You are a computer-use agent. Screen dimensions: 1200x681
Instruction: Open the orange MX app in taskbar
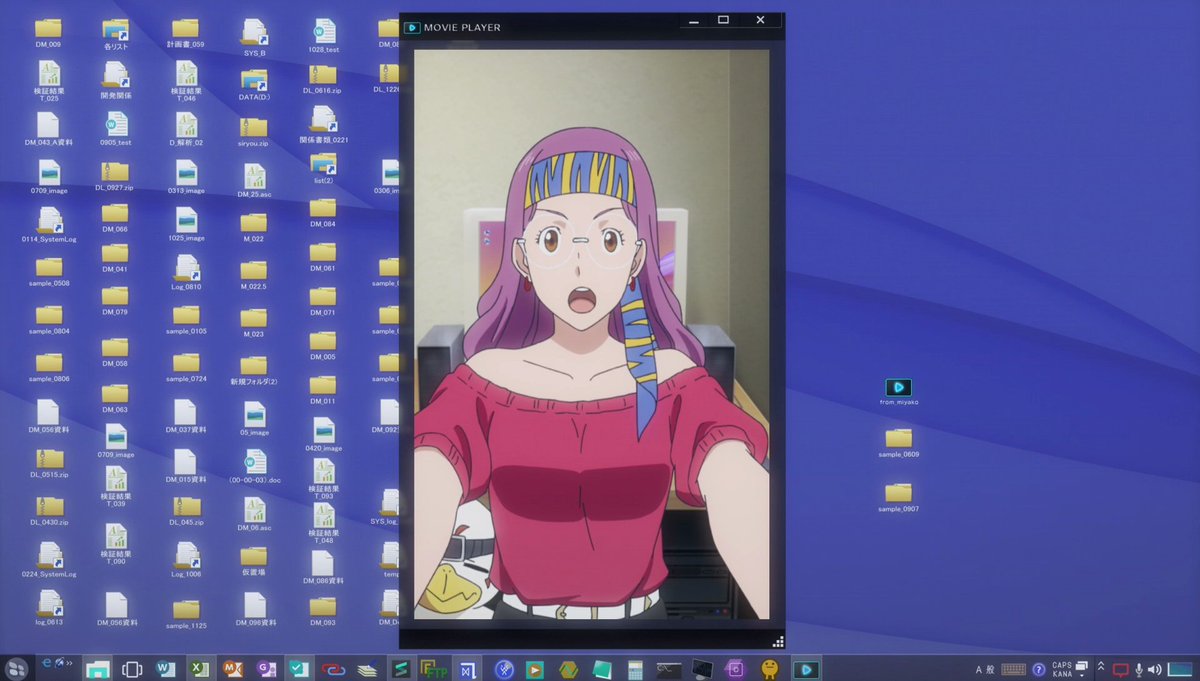(x=233, y=669)
